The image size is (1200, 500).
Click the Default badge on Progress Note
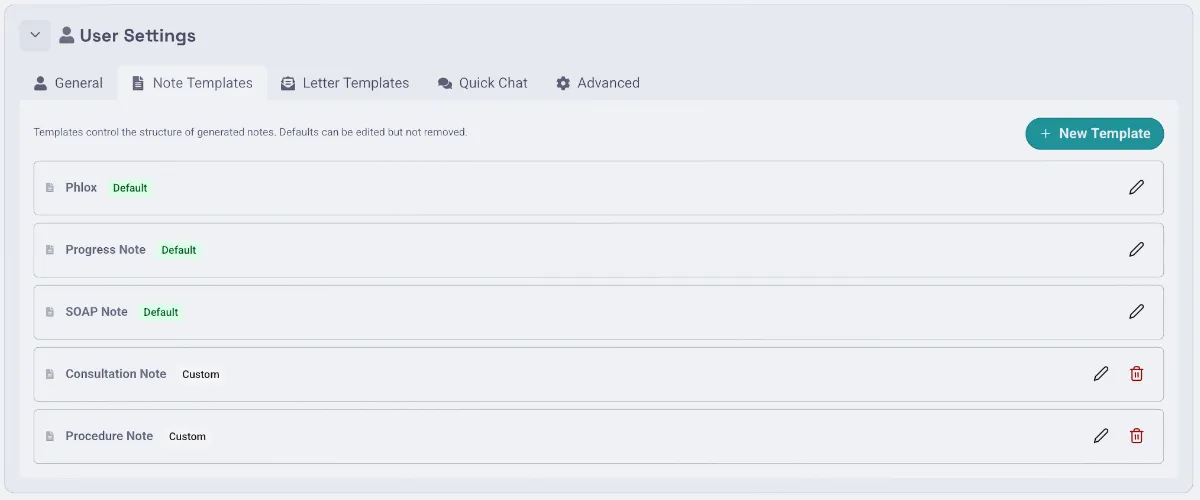pos(179,250)
